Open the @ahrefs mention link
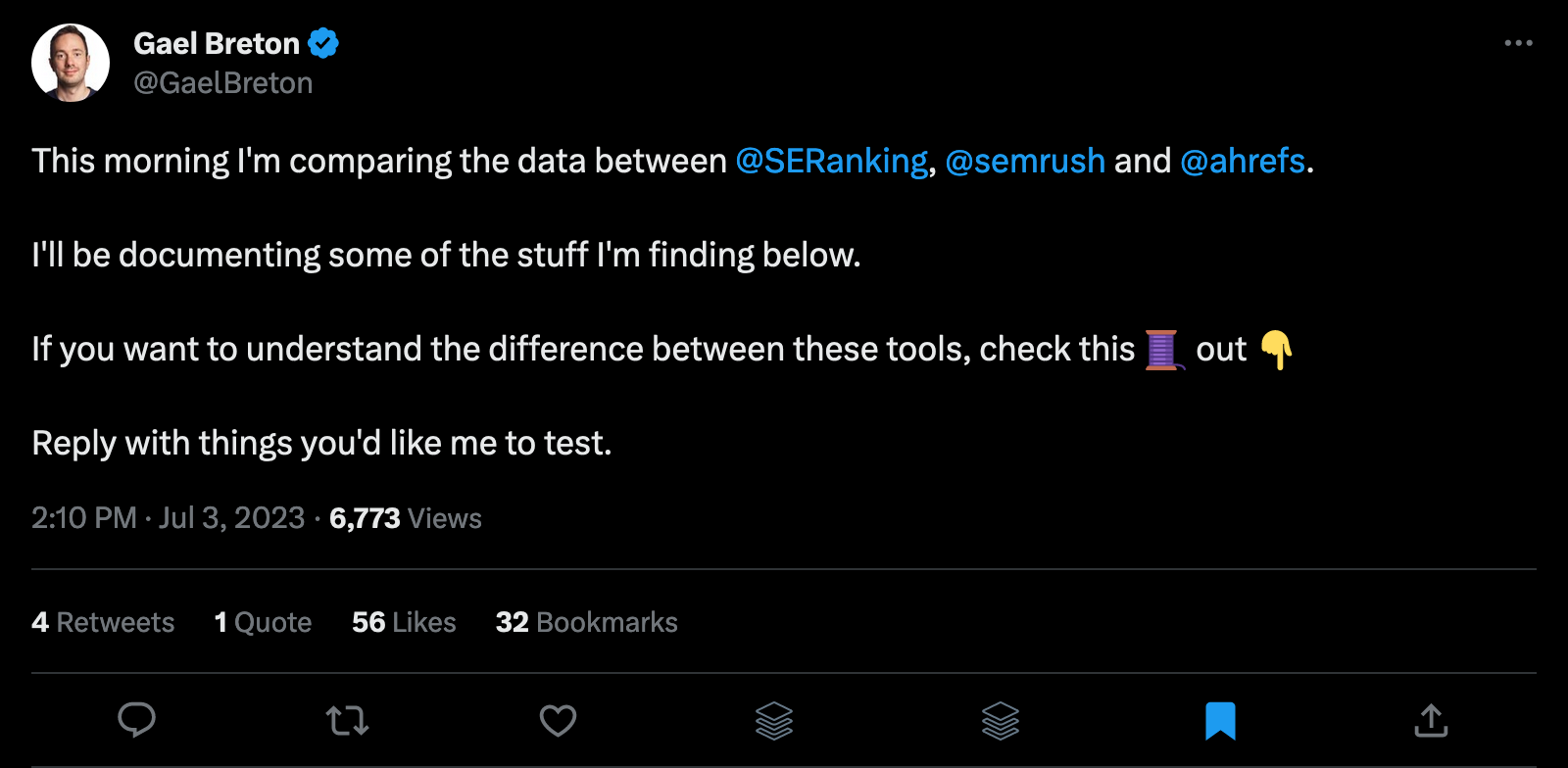 [x=1243, y=161]
